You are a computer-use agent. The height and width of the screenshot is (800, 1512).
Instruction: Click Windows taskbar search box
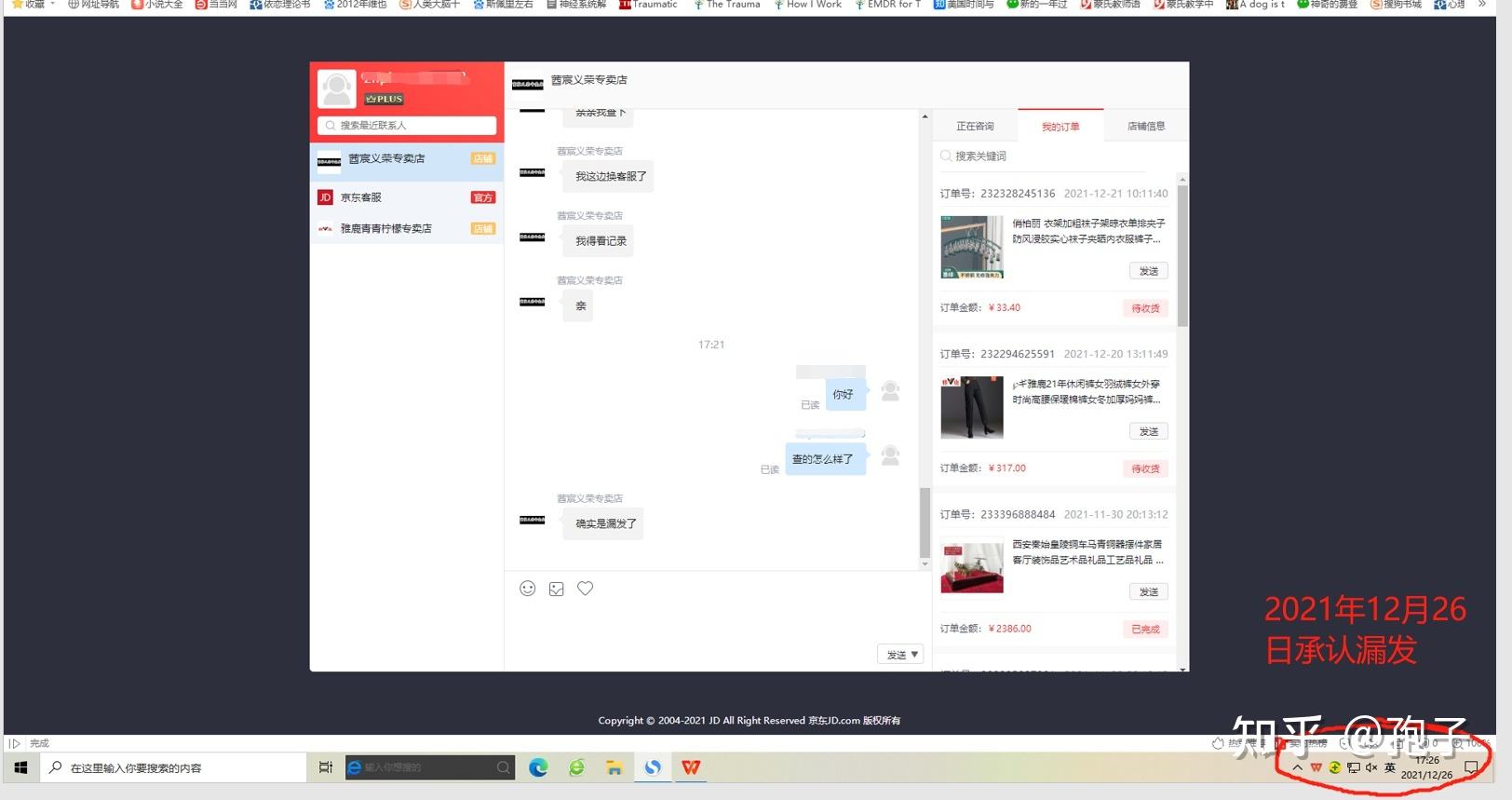coord(173,767)
